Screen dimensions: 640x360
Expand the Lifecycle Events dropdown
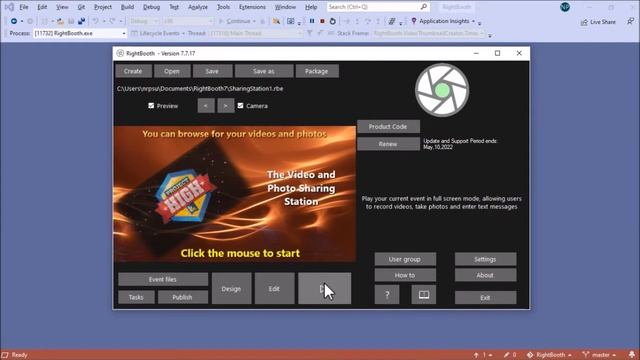pyautogui.click(x=158, y=33)
